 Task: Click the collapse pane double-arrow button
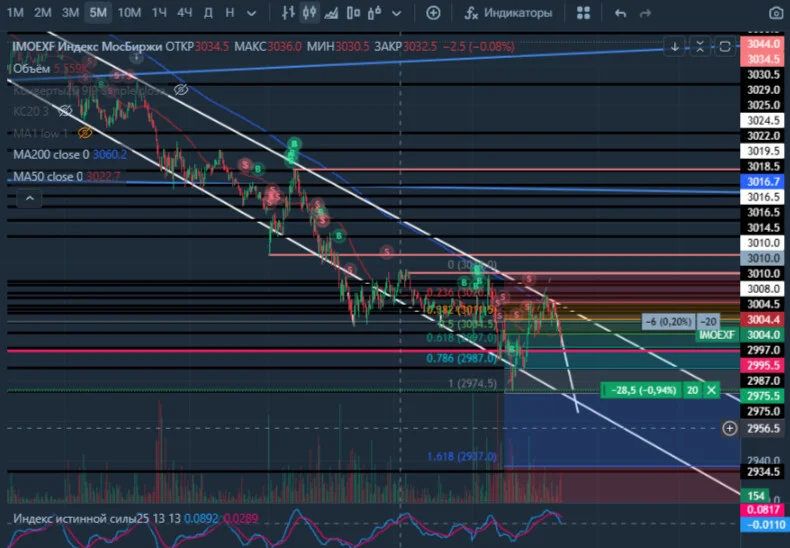tap(700, 47)
